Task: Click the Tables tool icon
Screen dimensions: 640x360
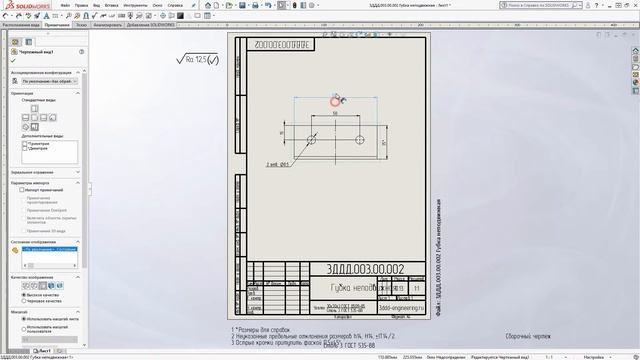Action: [x=207, y=16]
